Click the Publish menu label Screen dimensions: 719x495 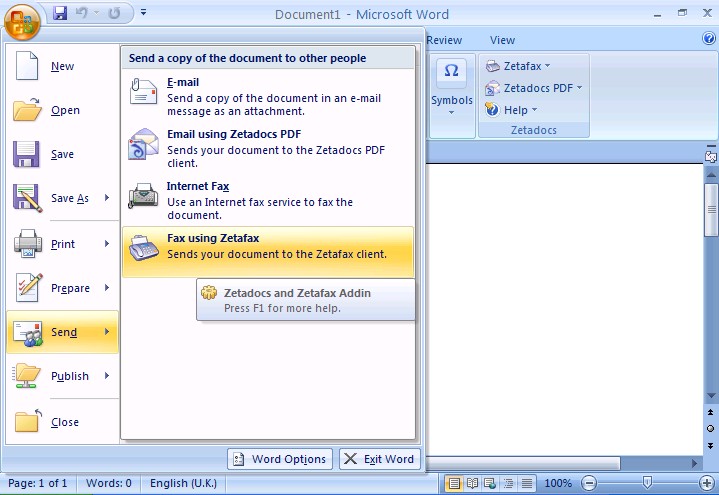(x=70, y=376)
